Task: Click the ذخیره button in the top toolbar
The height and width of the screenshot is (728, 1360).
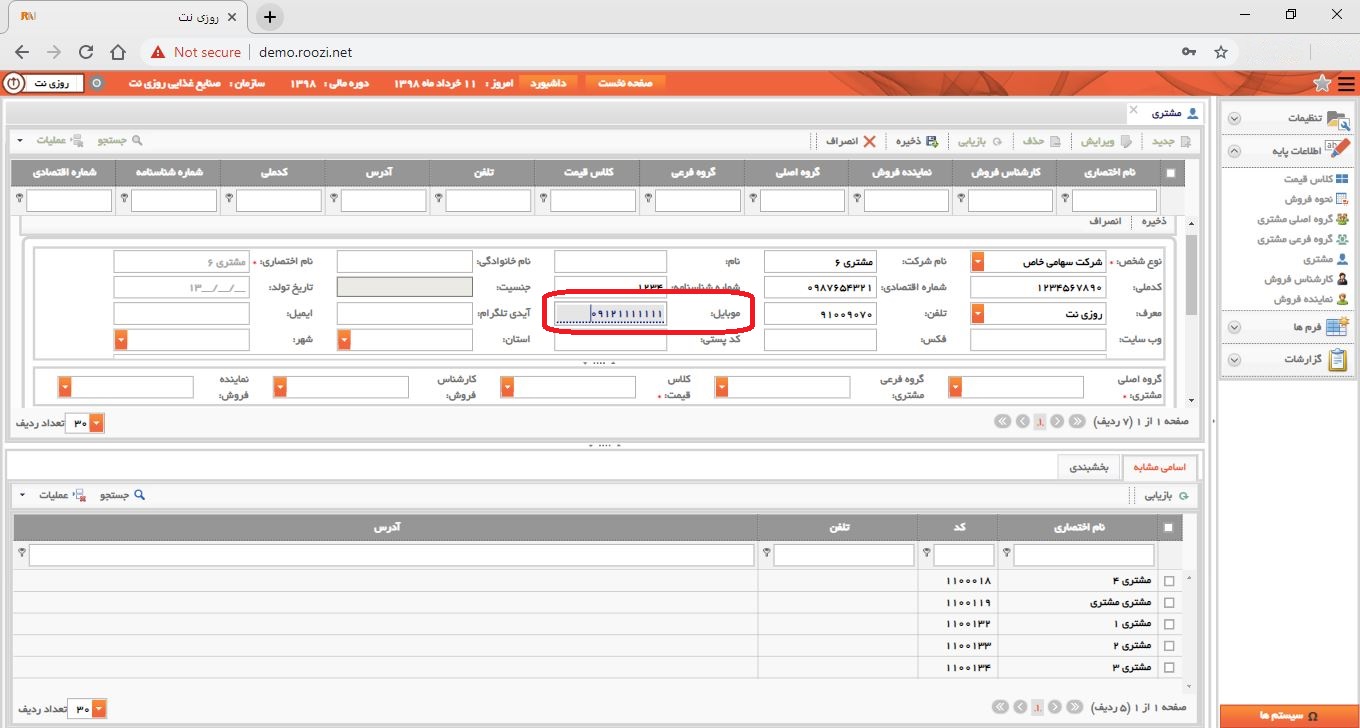Action: (915, 141)
